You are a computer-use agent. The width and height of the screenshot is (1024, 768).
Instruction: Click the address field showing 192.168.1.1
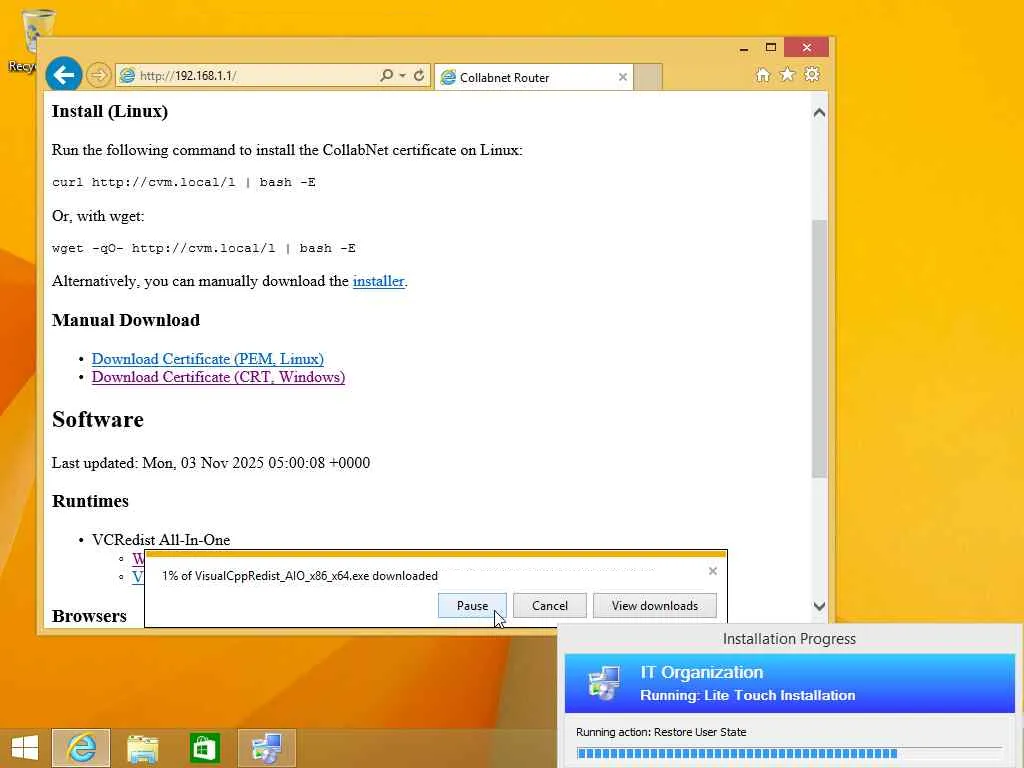(247, 76)
